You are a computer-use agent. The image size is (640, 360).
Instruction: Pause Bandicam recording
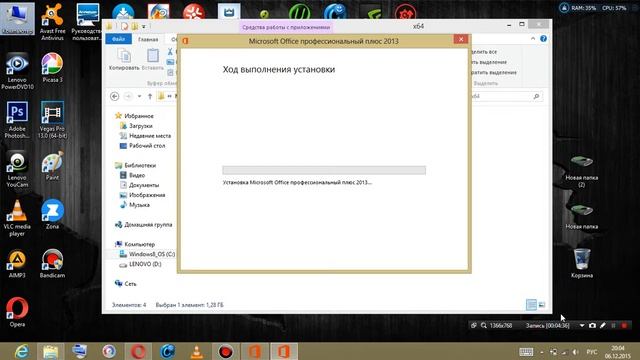point(613,325)
